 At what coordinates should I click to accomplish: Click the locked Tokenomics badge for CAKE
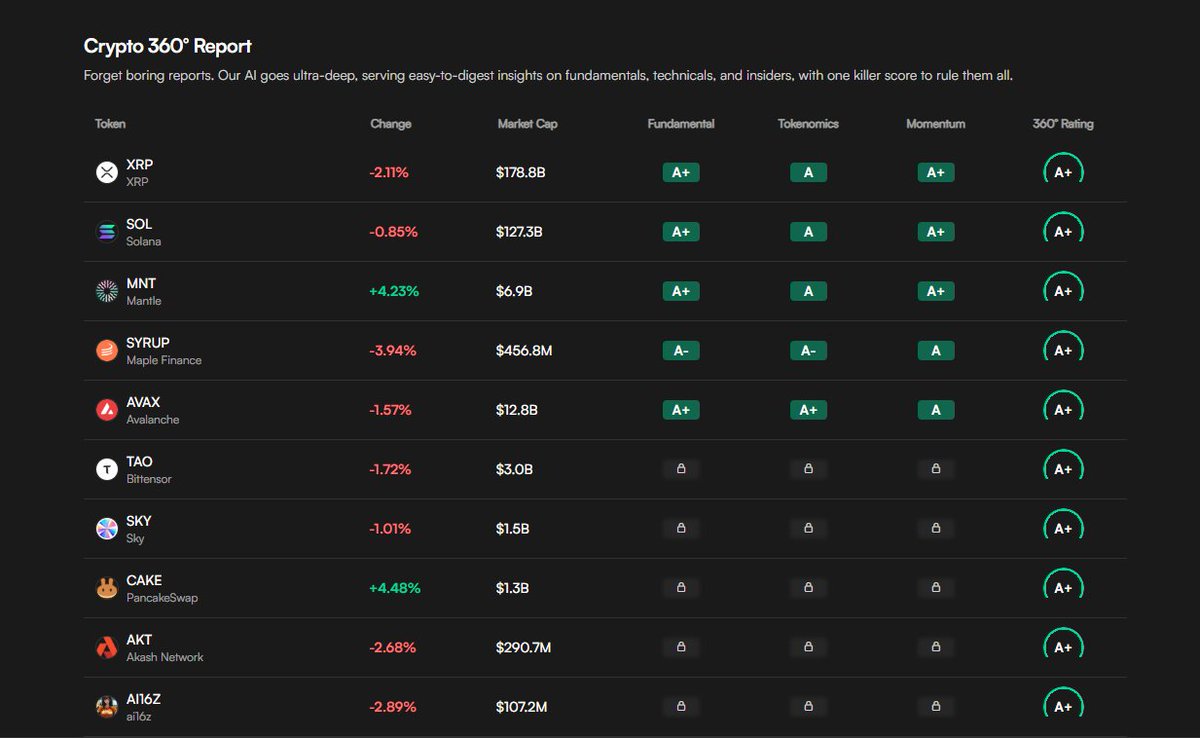[808, 588]
